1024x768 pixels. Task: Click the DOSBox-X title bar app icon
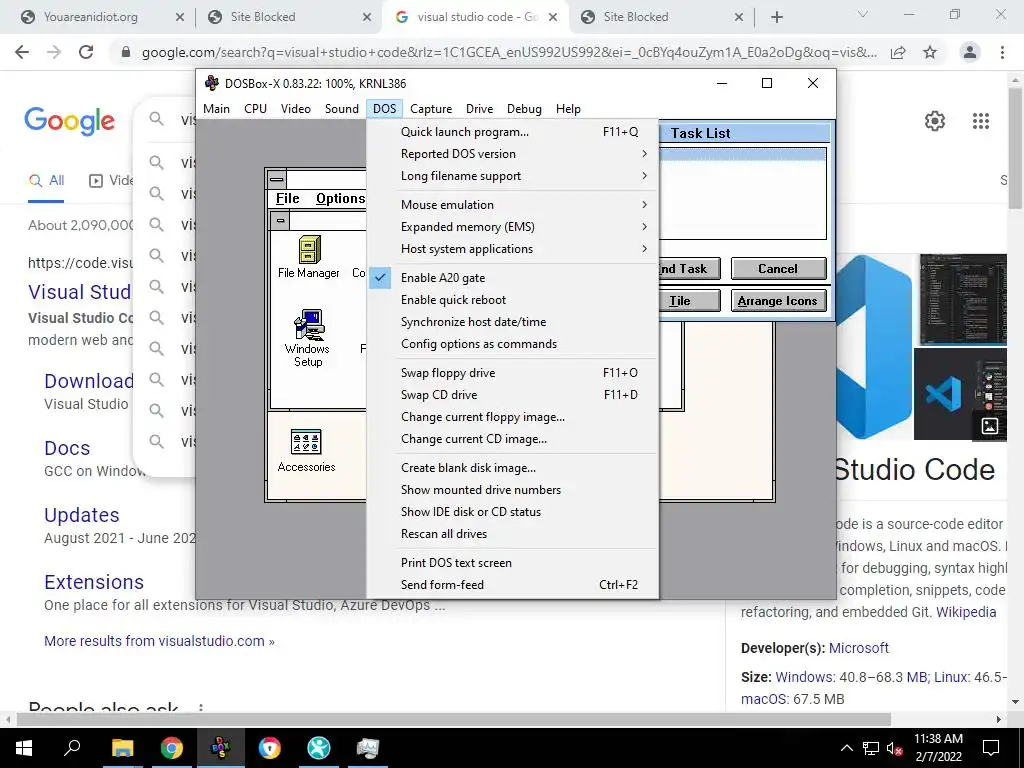pyautogui.click(x=212, y=83)
